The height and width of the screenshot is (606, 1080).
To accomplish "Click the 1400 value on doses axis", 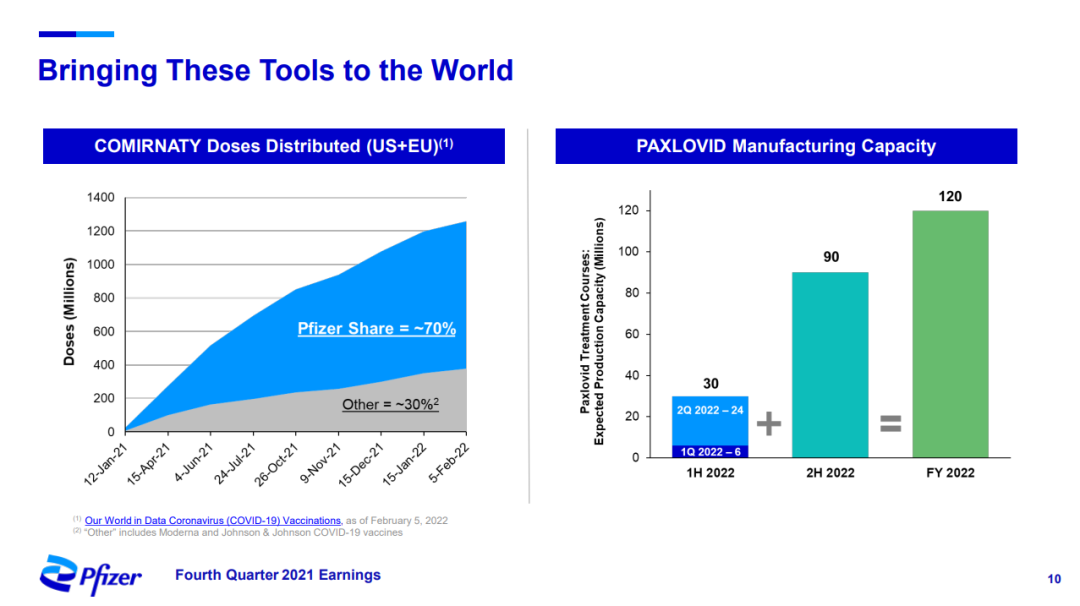I will pyautogui.click(x=101, y=198).
